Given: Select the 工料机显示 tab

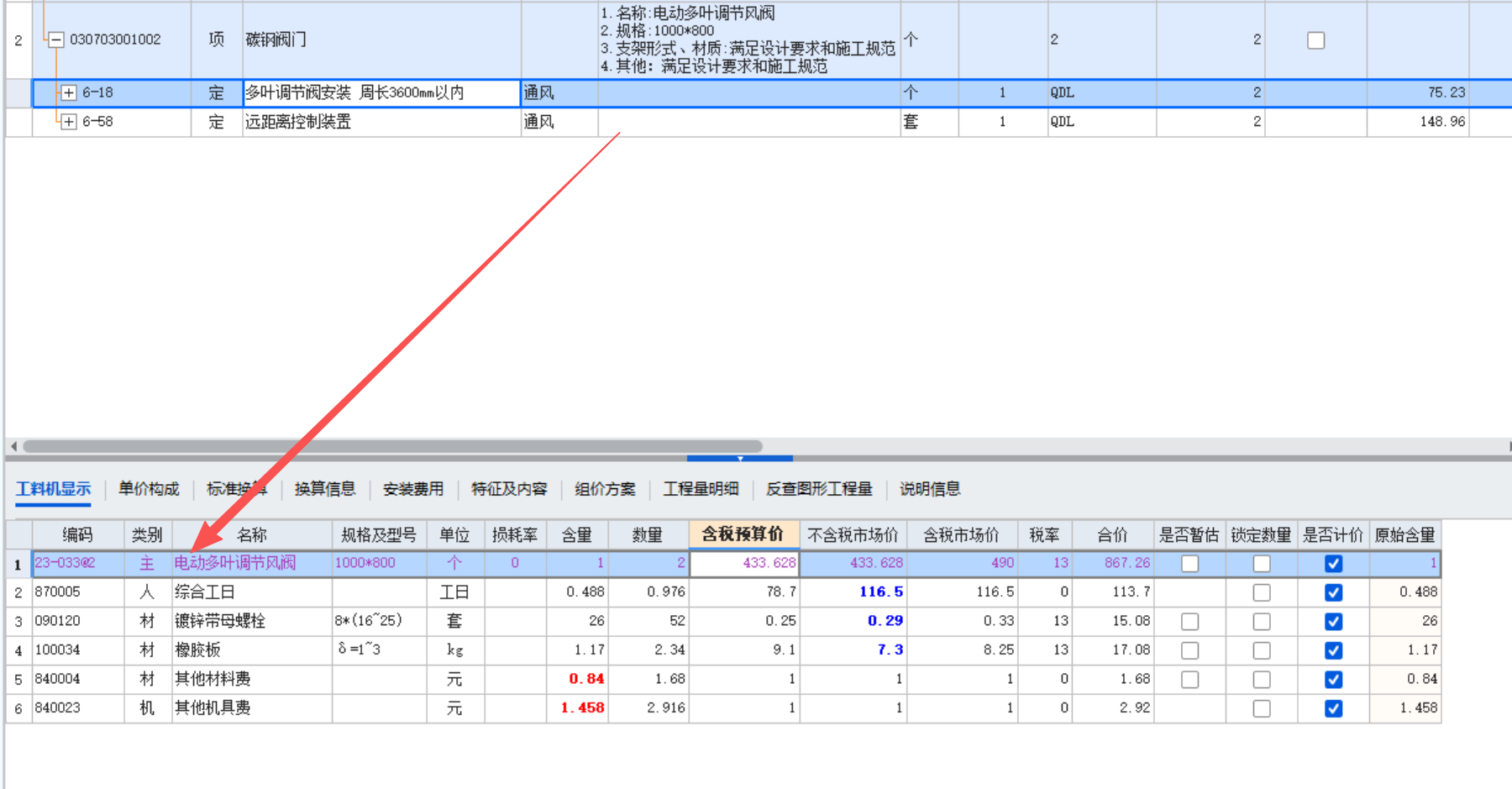Looking at the screenshot, I should pos(52,488).
